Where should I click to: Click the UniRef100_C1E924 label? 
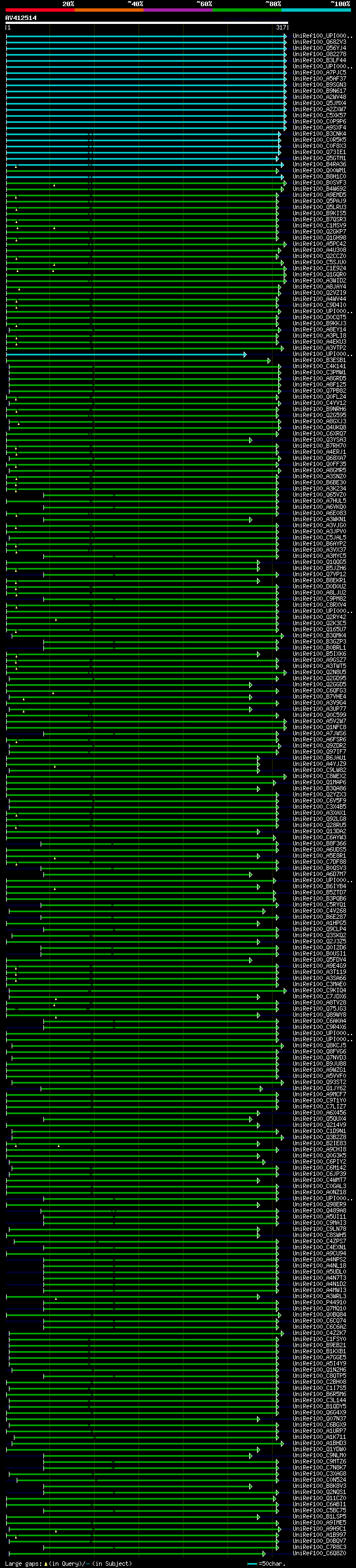[x=319, y=268]
